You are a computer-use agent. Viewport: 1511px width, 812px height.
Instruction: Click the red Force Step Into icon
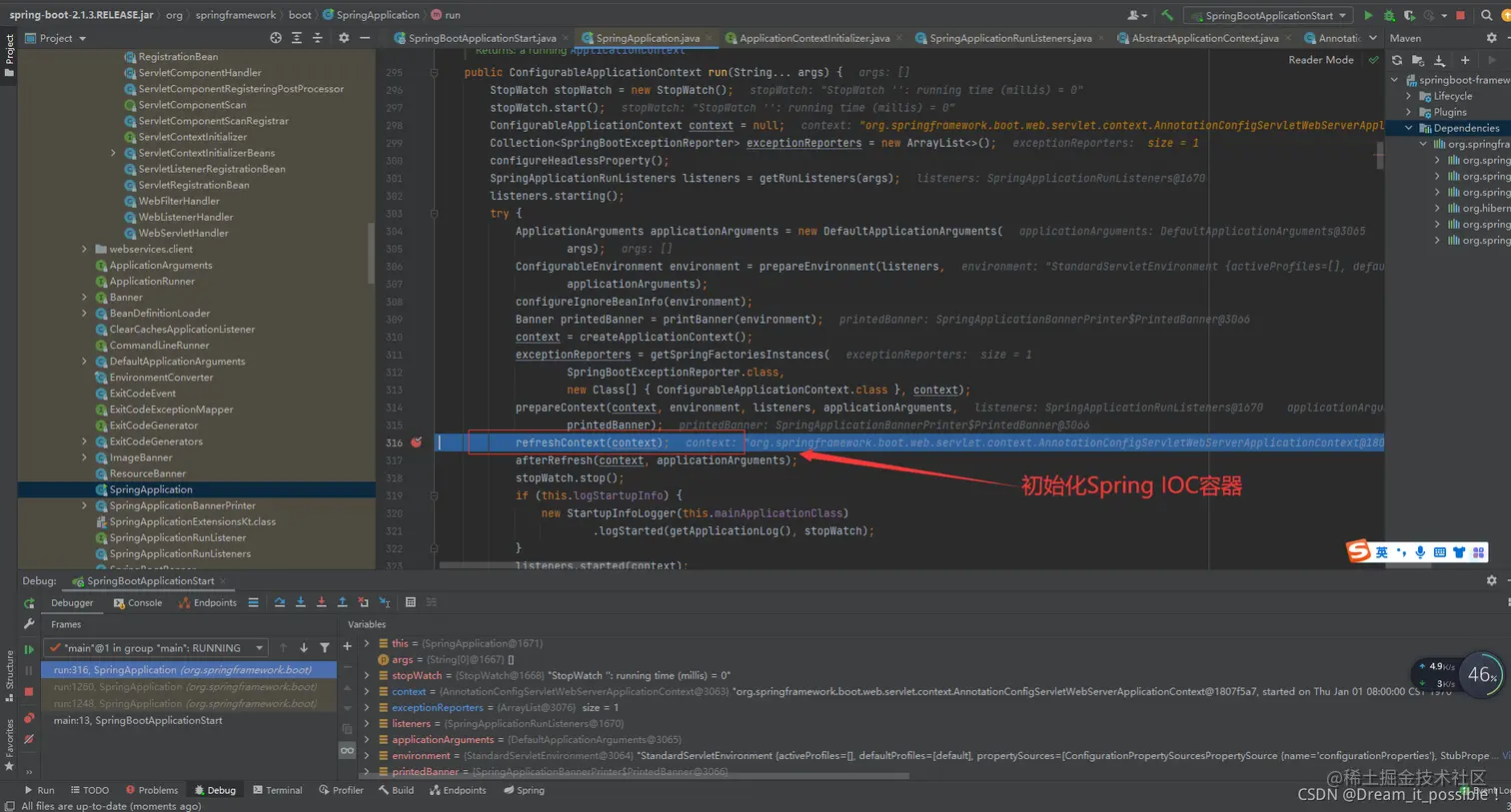point(322,602)
